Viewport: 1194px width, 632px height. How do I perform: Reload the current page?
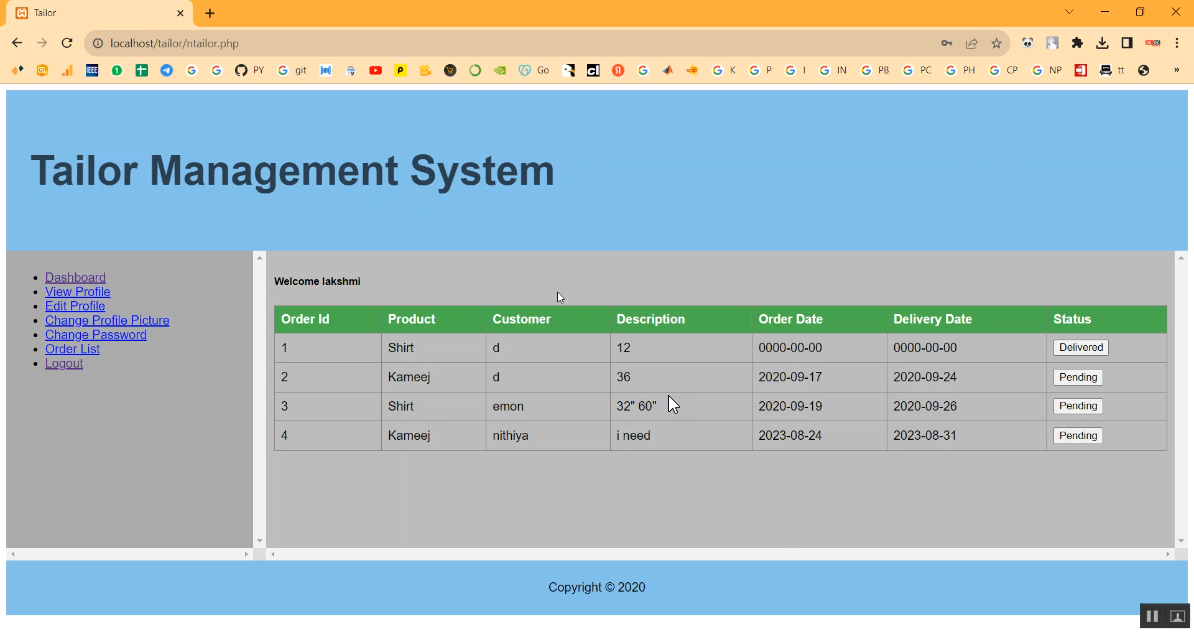coord(67,43)
